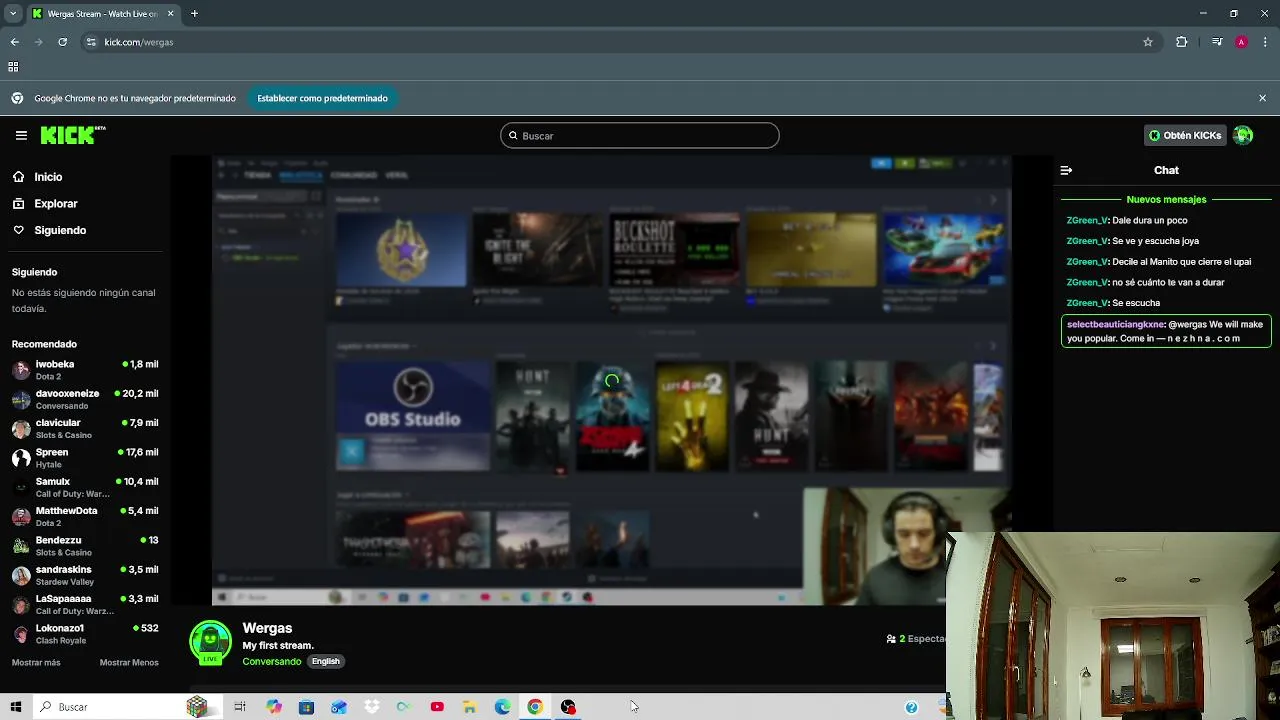1280x720 pixels.
Task: Click Establecer como predeterminado button
Action: 322,98
